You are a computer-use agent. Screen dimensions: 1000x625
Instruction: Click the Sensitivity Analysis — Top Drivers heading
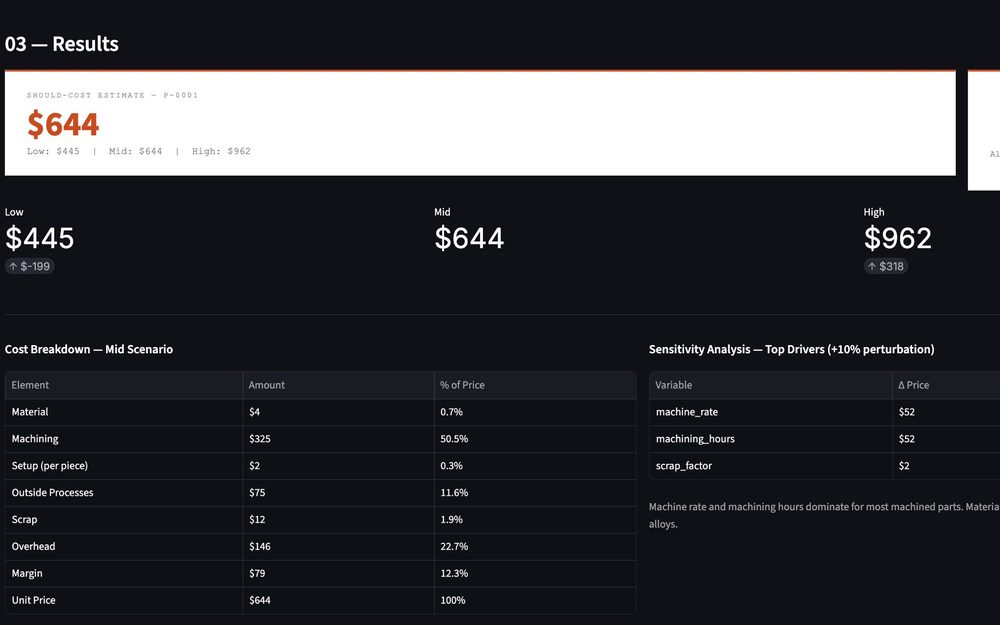pos(791,349)
